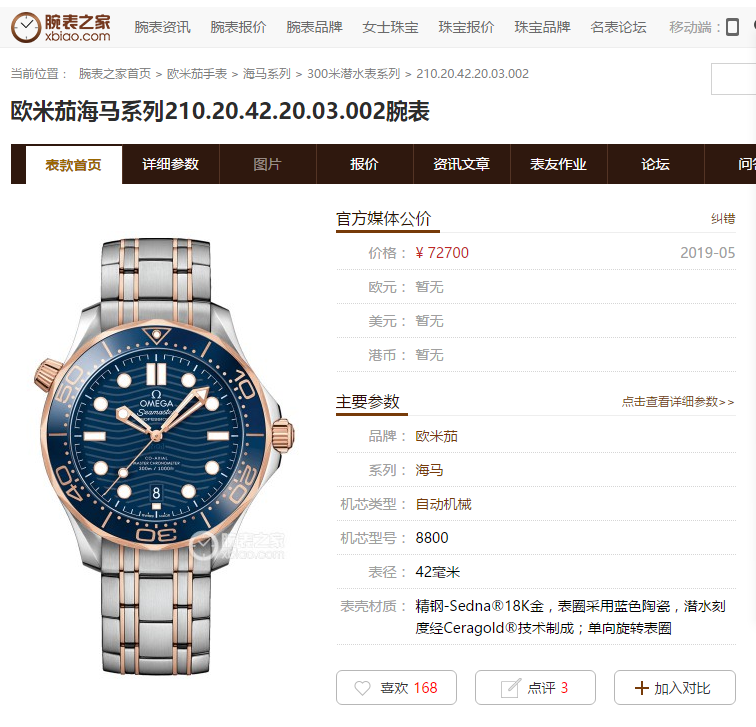Open the 表友作业 tab

(x=558, y=164)
